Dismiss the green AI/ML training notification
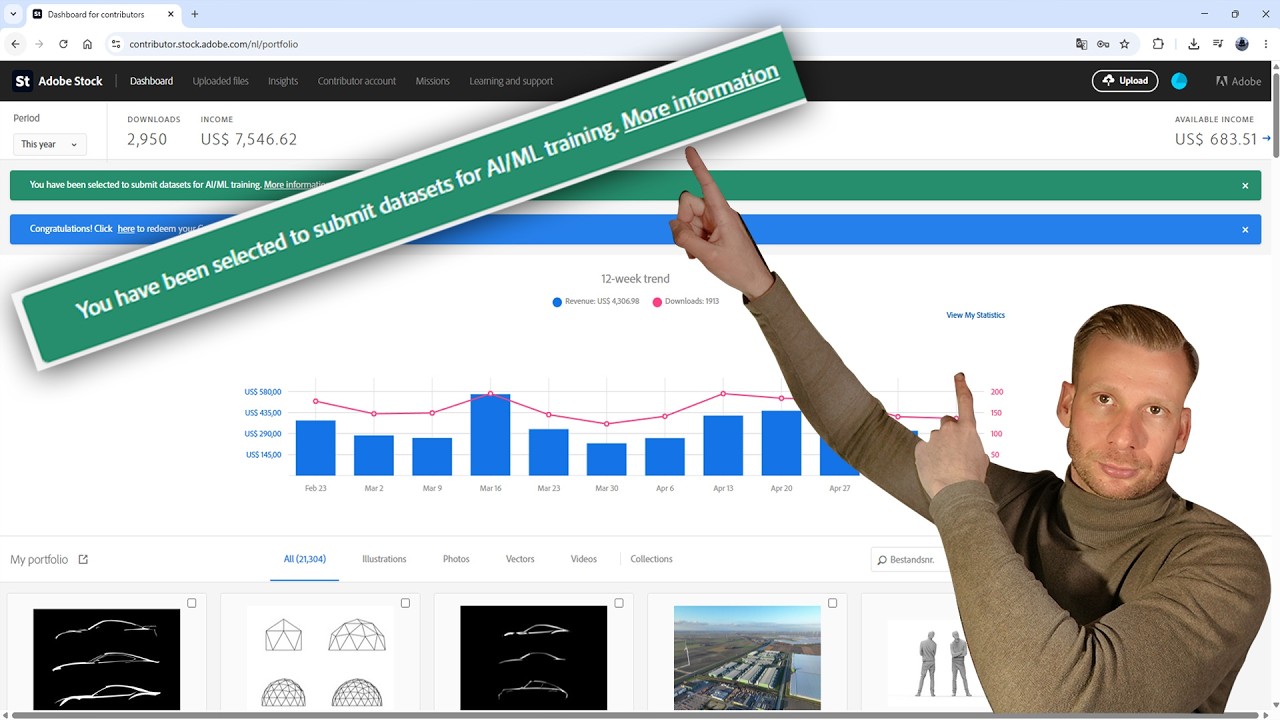Screen dimensions: 1280x720 point(1245,185)
